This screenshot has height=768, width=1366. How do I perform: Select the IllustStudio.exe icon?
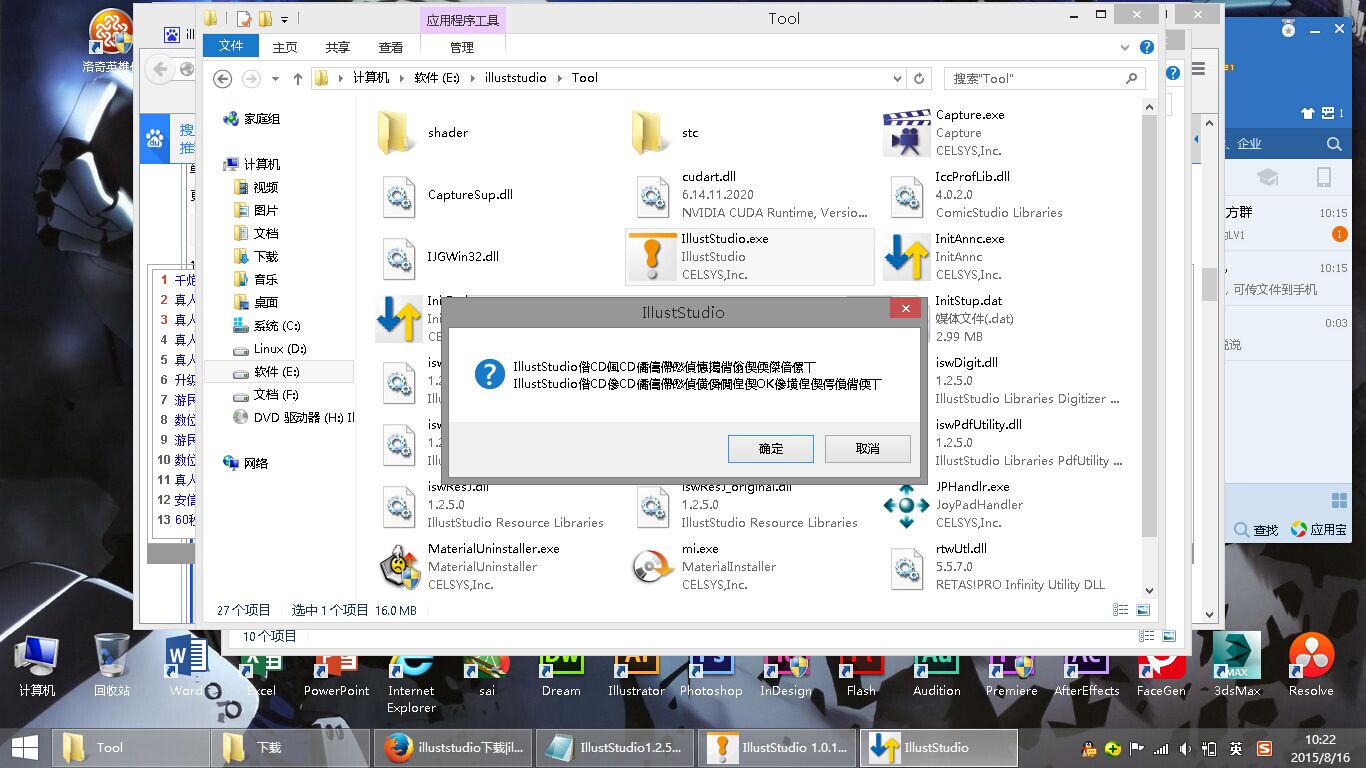[652, 257]
